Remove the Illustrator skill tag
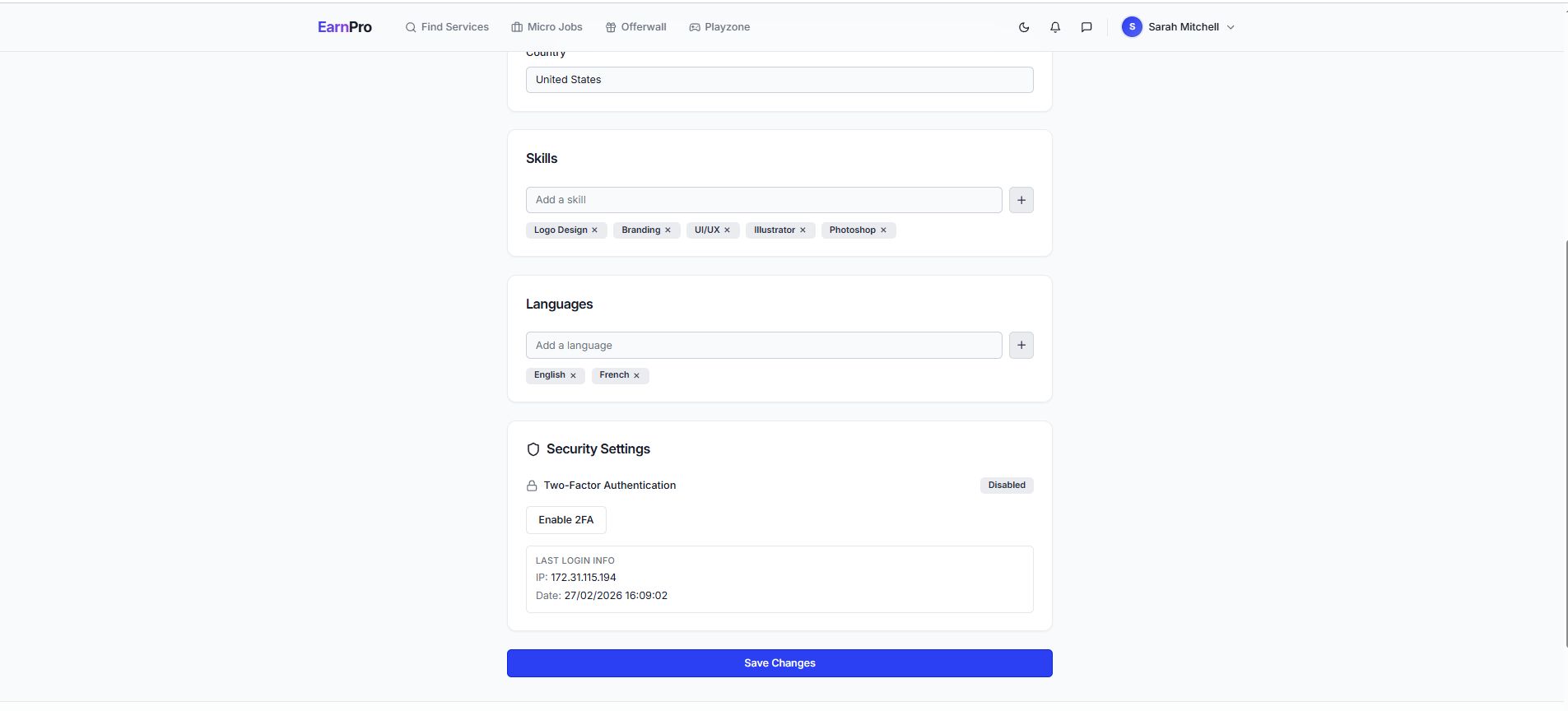Image resolution: width=1568 pixels, height=711 pixels. (803, 230)
